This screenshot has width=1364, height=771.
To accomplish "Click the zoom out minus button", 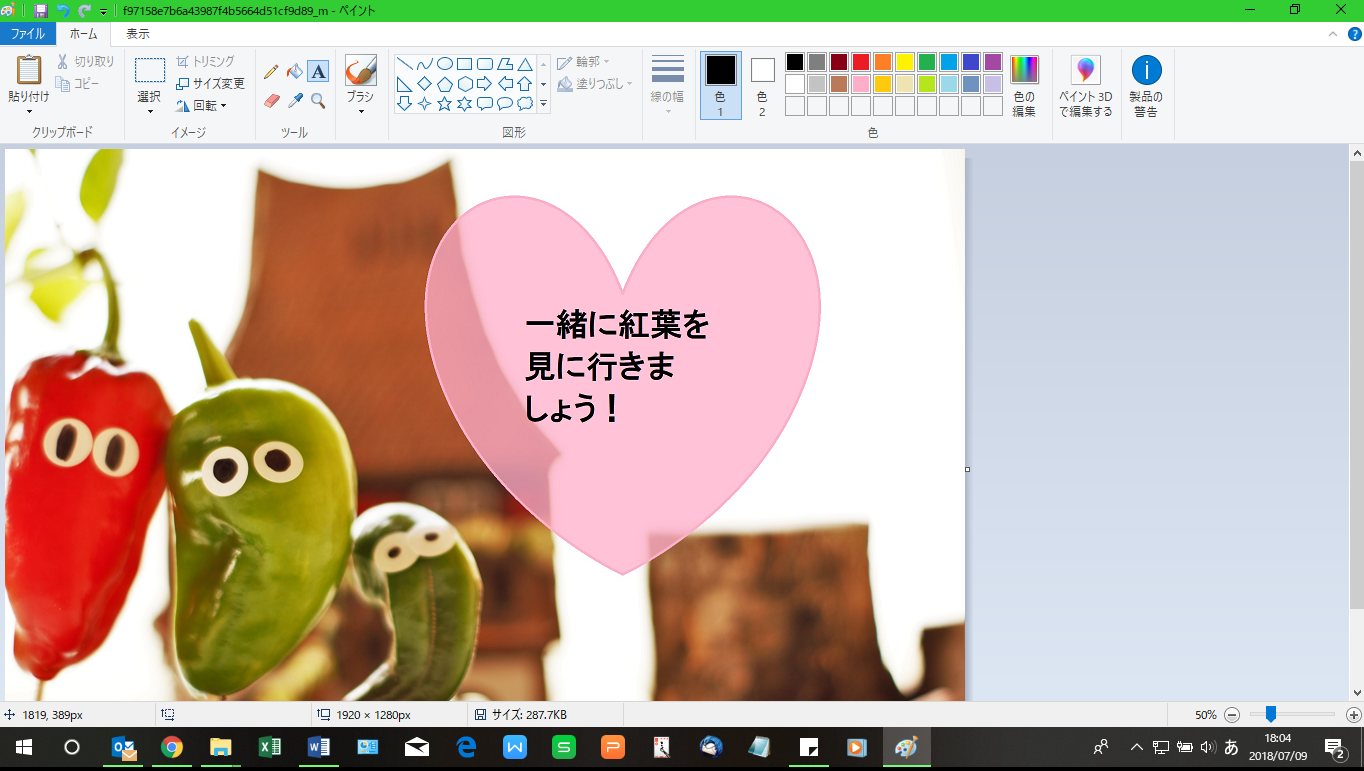I will [1232, 715].
